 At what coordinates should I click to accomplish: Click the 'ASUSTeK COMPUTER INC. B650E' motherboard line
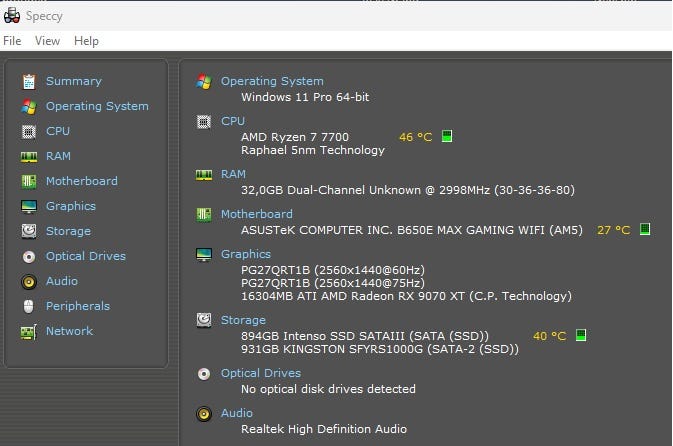coord(412,230)
